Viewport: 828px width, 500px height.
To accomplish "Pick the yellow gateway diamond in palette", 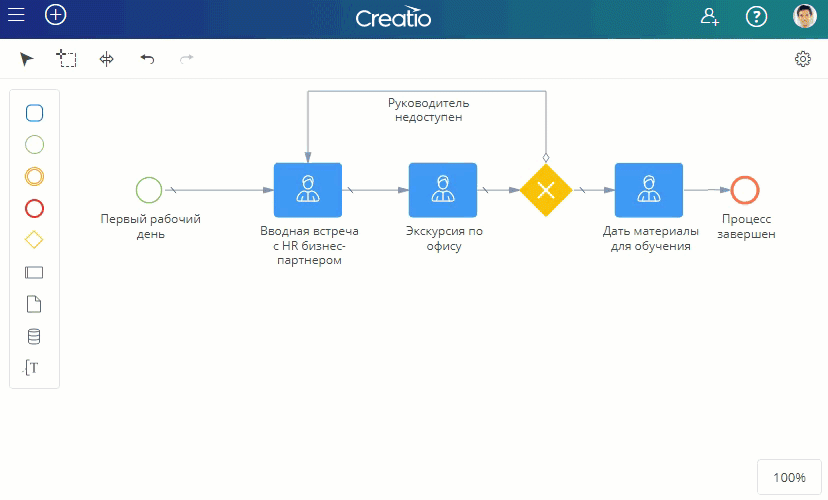I will (34, 240).
